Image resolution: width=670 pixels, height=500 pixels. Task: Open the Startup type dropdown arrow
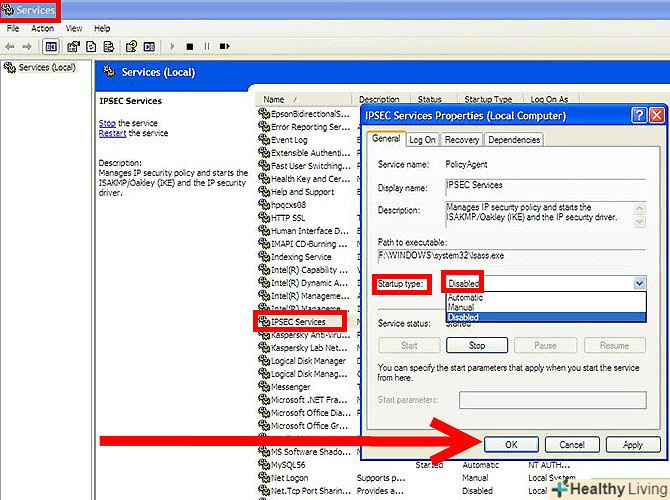point(639,283)
